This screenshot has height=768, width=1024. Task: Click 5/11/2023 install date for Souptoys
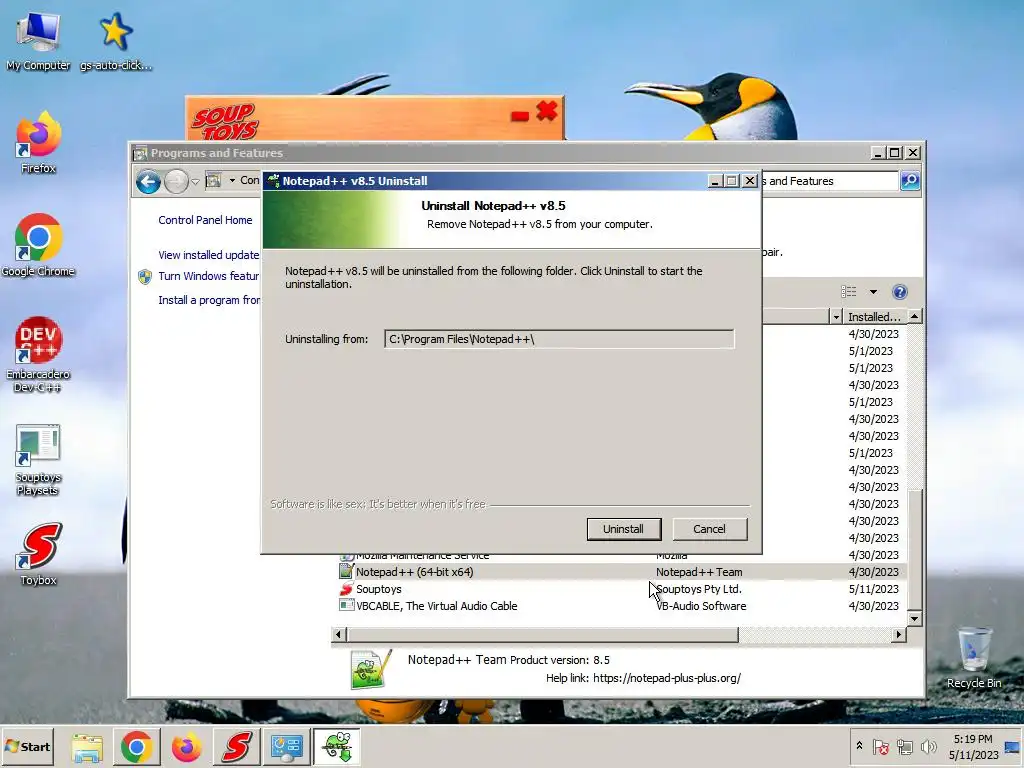(874, 589)
